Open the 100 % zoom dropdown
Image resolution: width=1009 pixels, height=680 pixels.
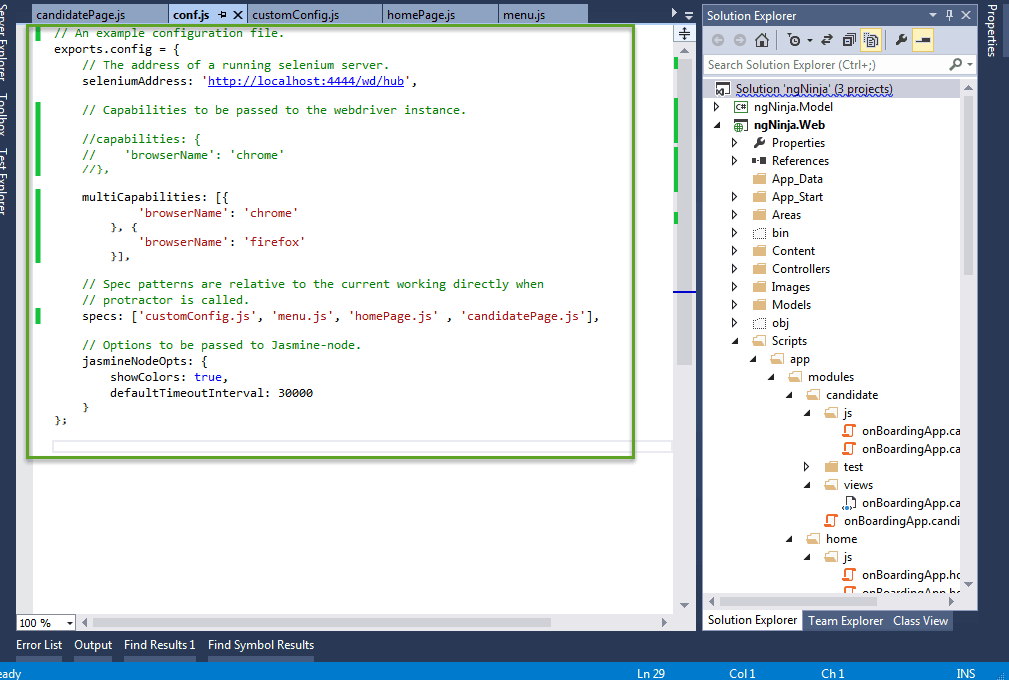click(x=69, y=623)
